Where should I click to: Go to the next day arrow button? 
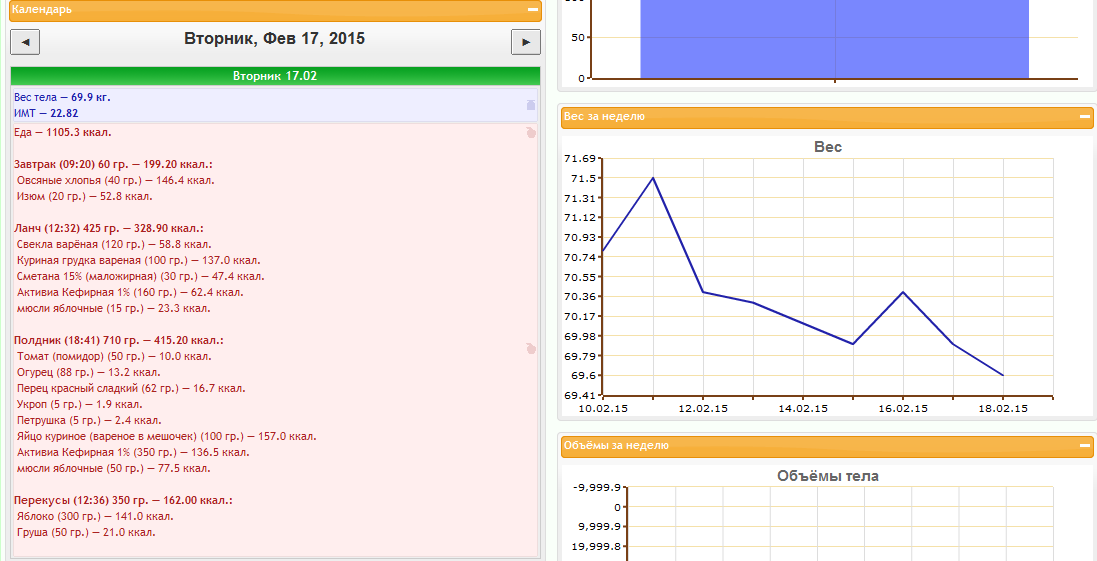click(x=526, y=42)
